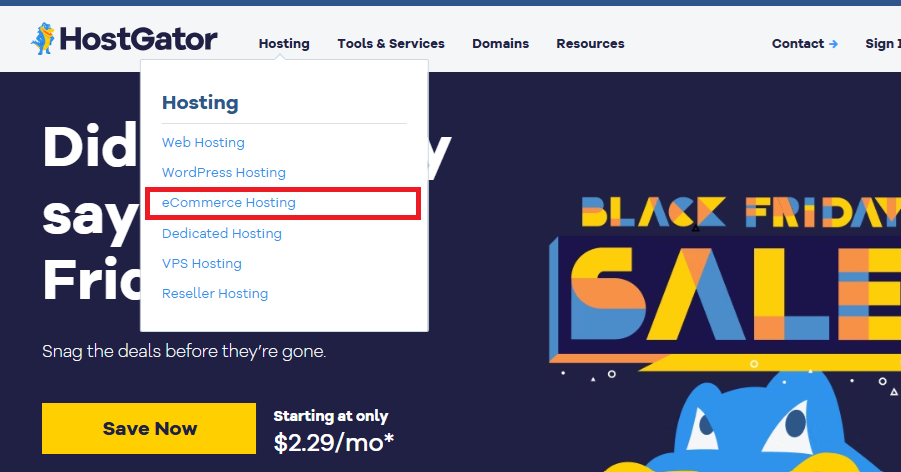Click the Contact arrow icon
901x472 pixels.
(x=834, y=44)
